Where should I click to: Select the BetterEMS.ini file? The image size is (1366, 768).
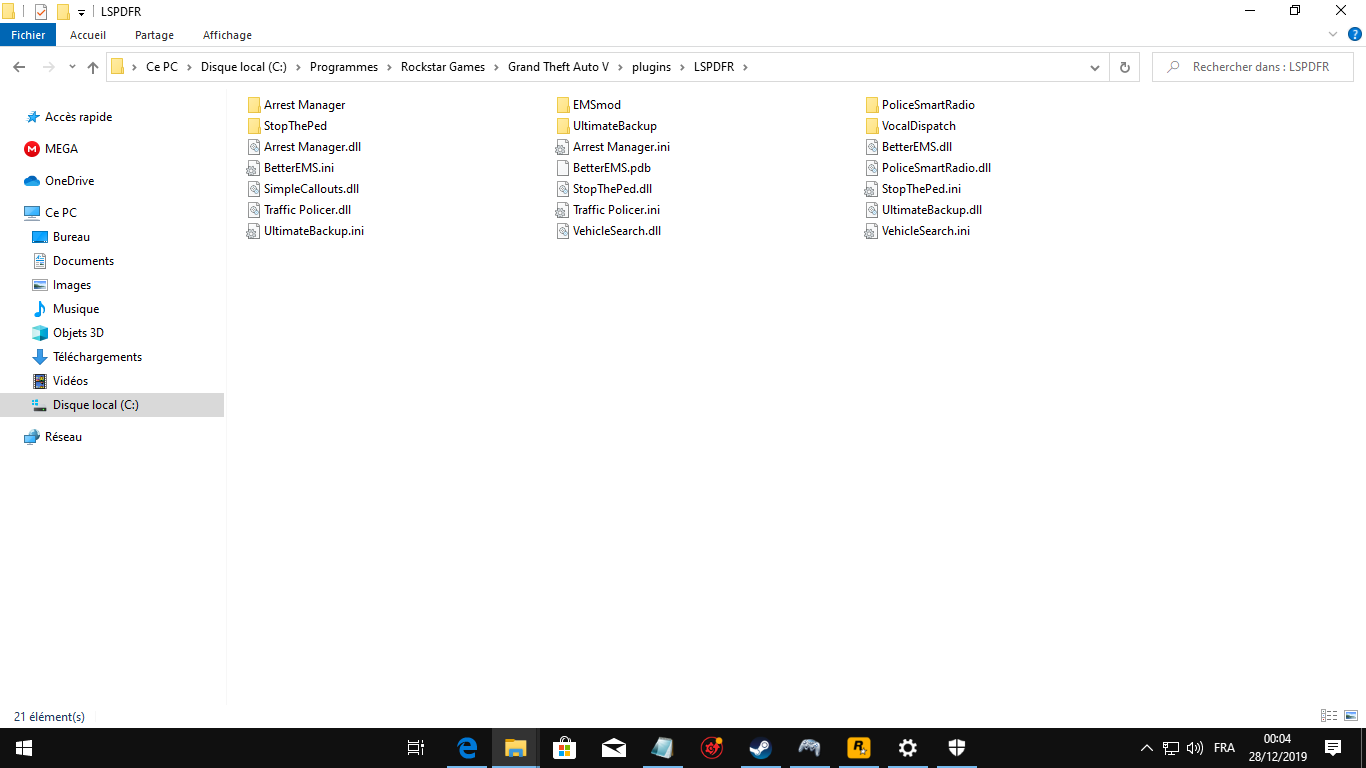click(290, 168)
